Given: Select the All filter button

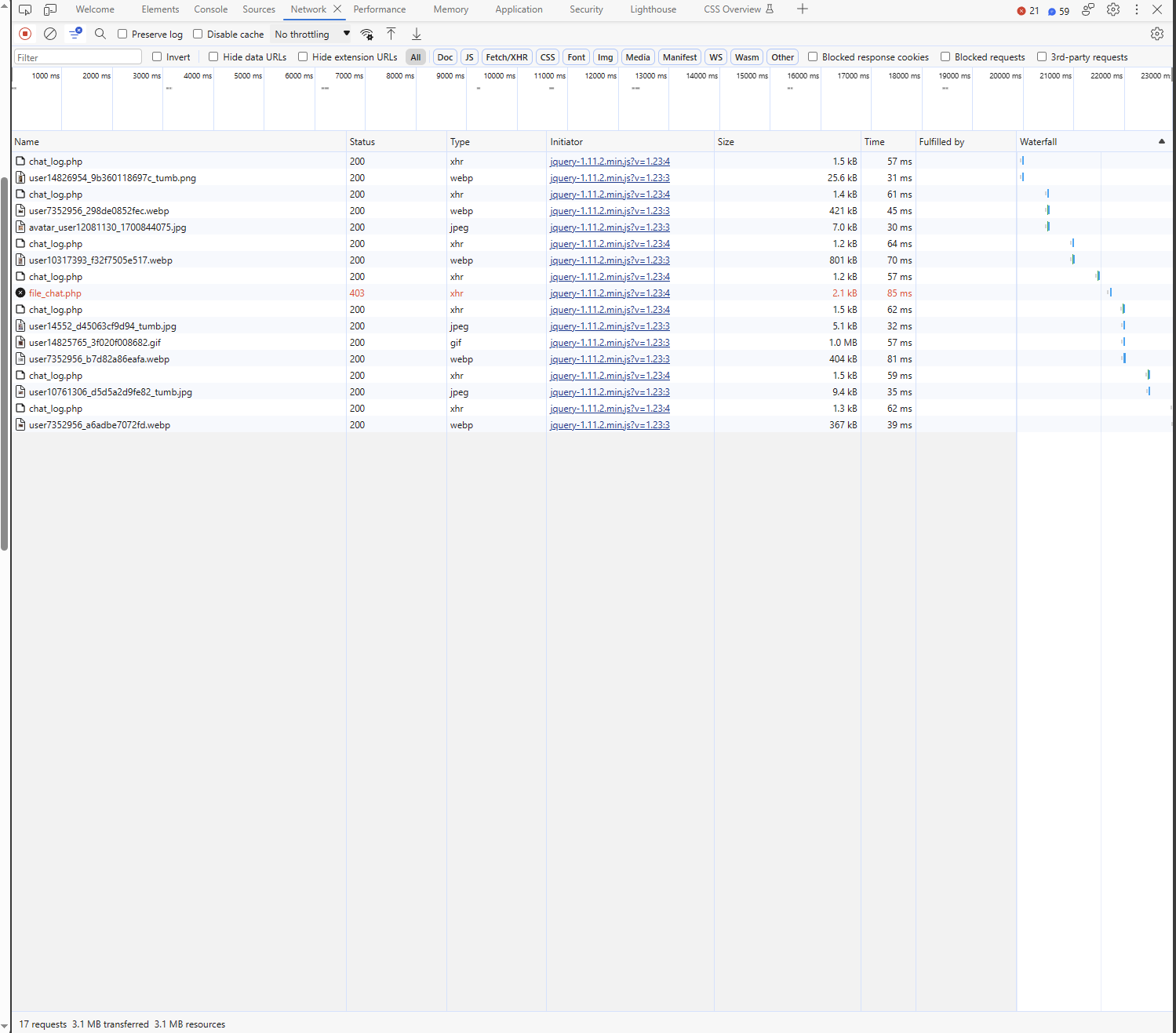Looking at the screenshot, I should pos(416,57).
